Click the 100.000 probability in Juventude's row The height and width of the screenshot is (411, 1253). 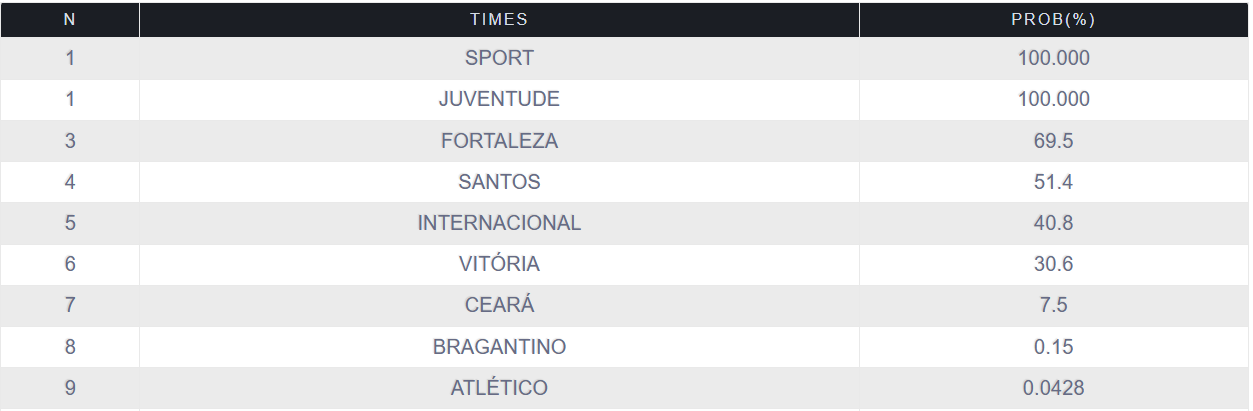1053,99
